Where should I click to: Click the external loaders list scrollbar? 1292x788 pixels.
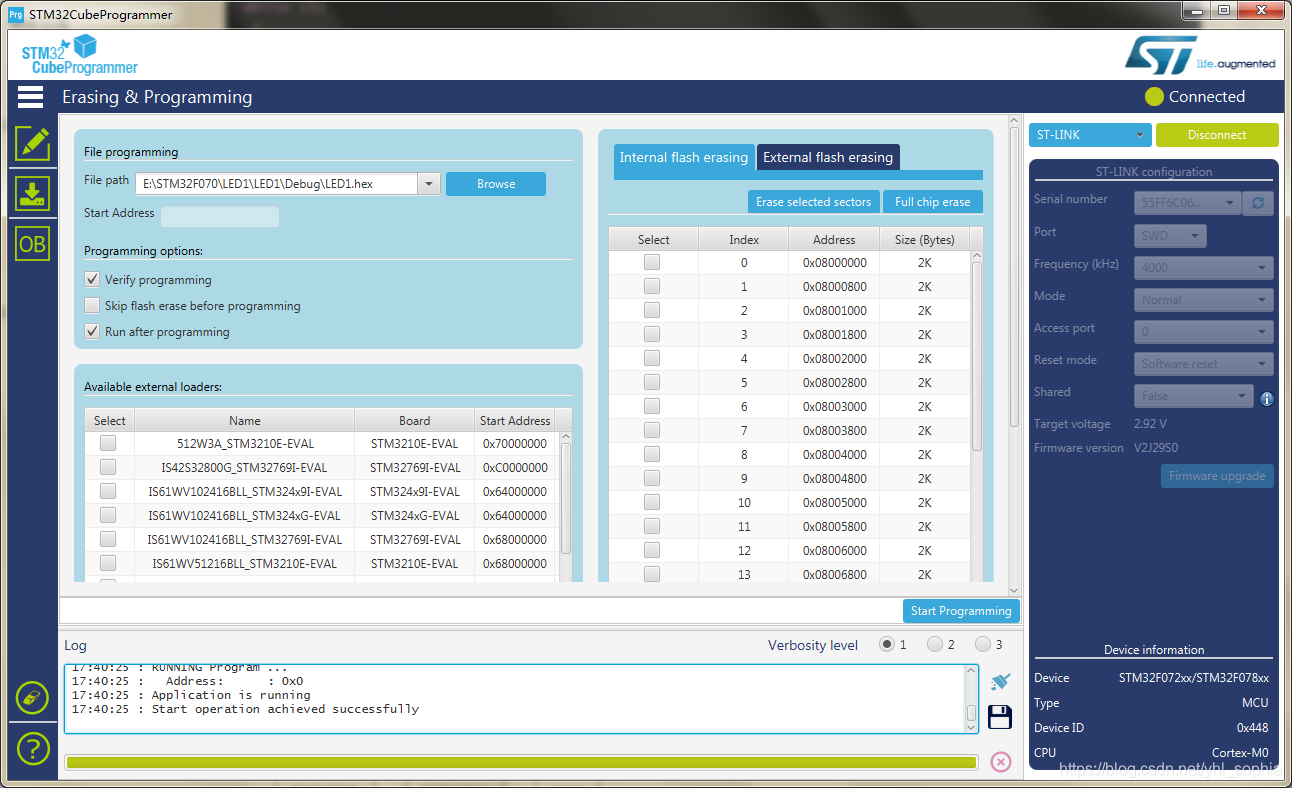566,497
